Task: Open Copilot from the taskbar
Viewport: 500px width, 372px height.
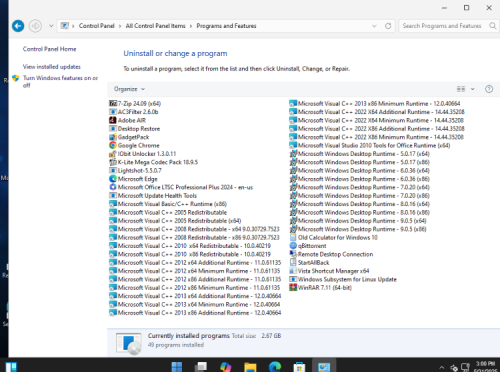Action: pos(226,367)
